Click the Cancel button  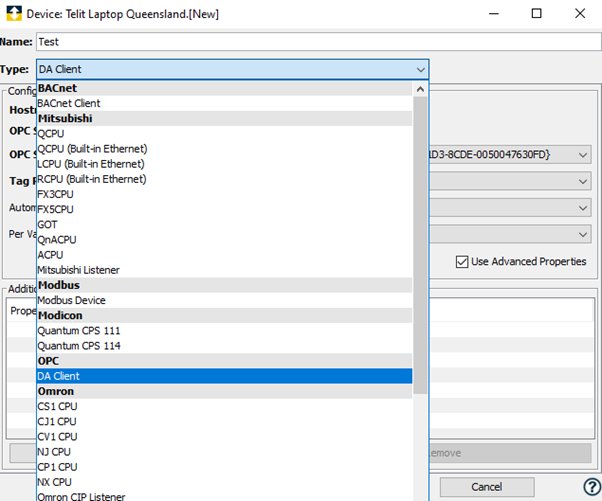tap(487, 487)
